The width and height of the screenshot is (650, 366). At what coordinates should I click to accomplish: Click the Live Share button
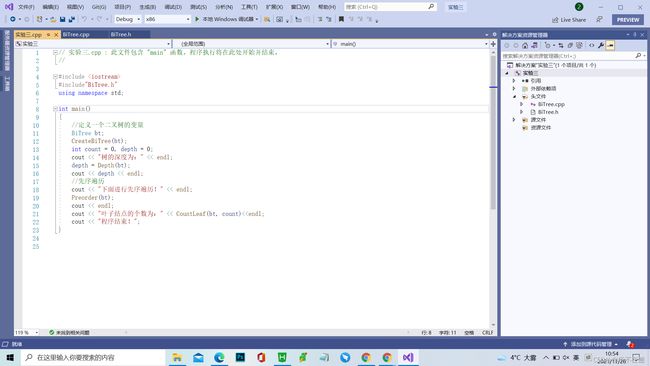[x=569, y=19]
